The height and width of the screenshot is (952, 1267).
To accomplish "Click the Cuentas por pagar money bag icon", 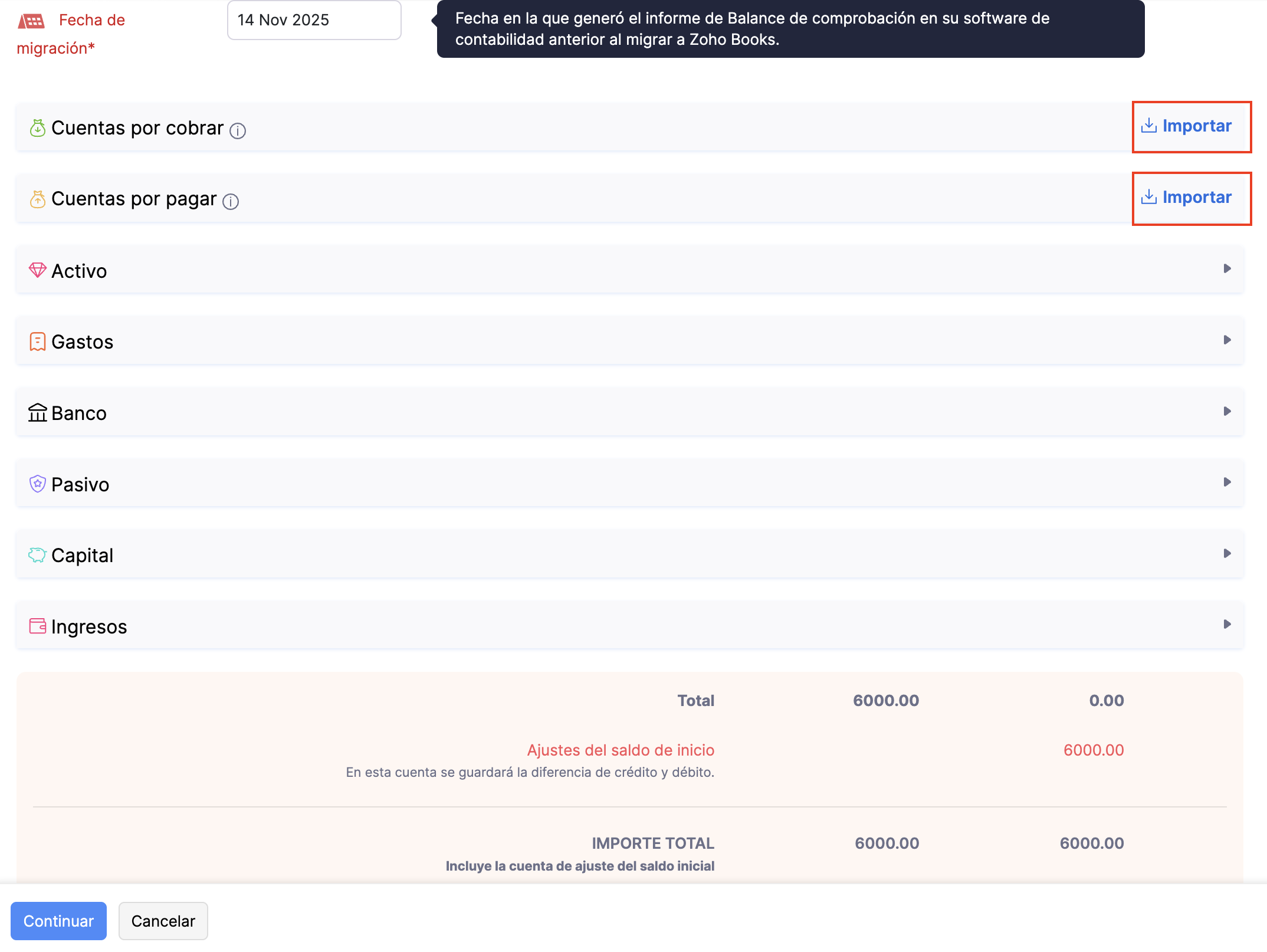I will pos(37,199).
